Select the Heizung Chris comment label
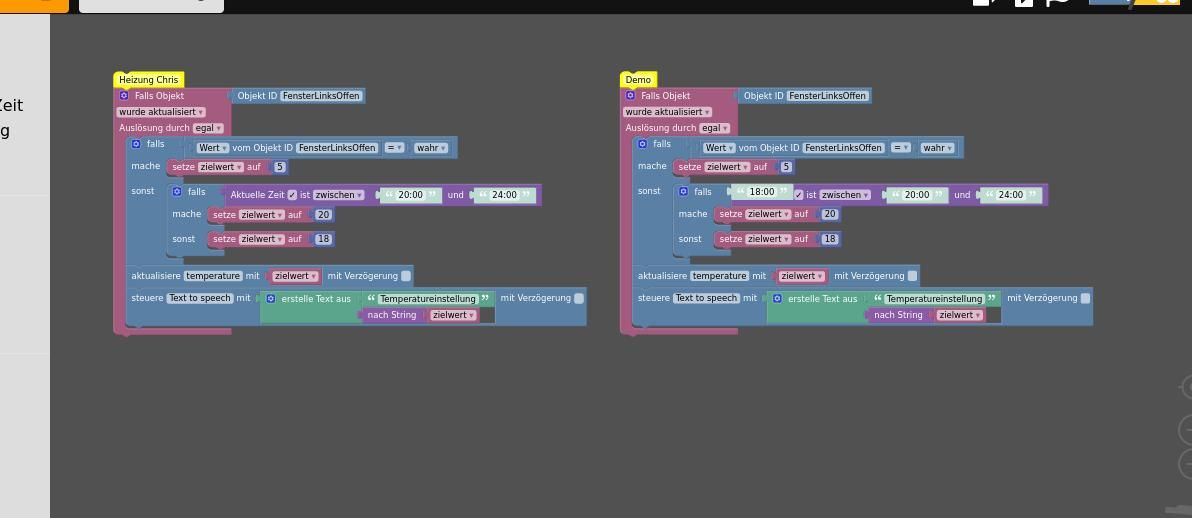This screenshot has height=518, width=1192. click(149, 80)
